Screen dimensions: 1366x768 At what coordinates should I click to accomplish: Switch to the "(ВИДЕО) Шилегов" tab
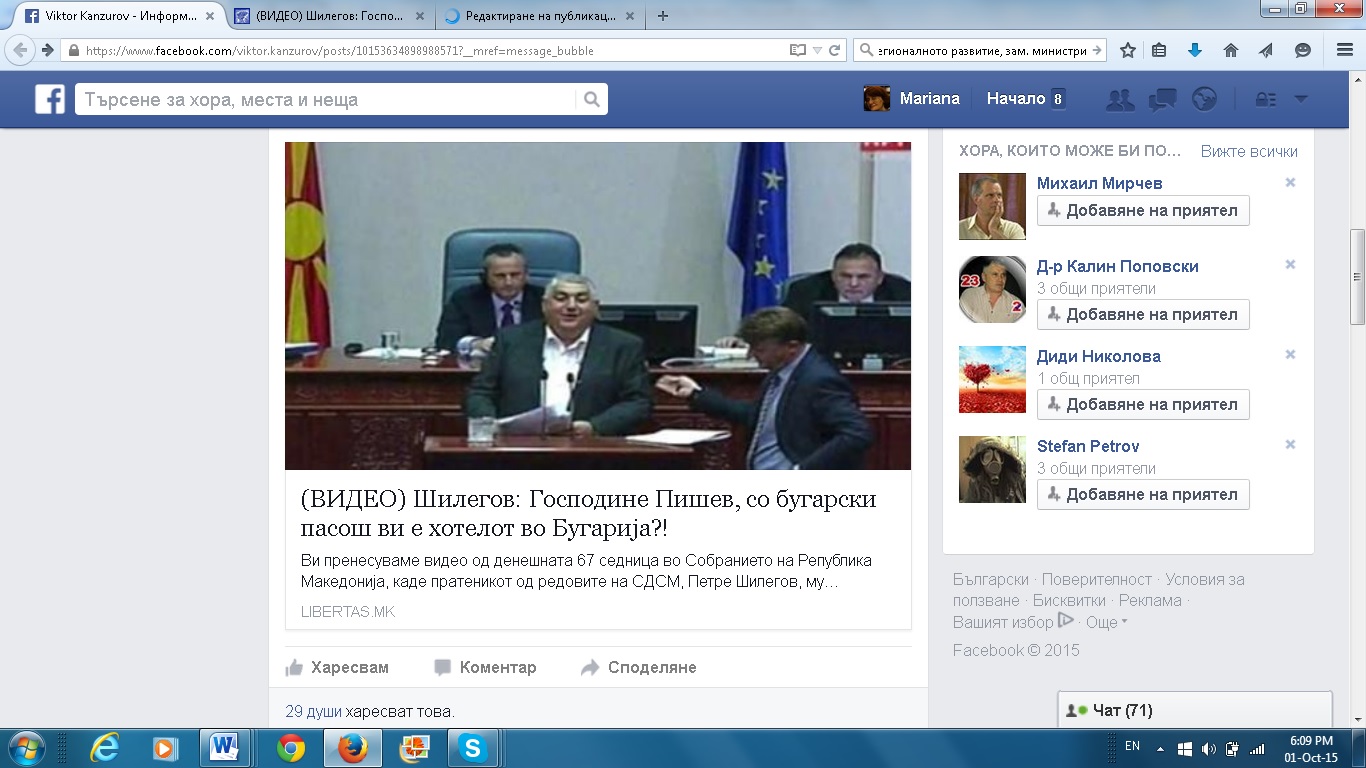pyautogui.click(x=330, y=16)
